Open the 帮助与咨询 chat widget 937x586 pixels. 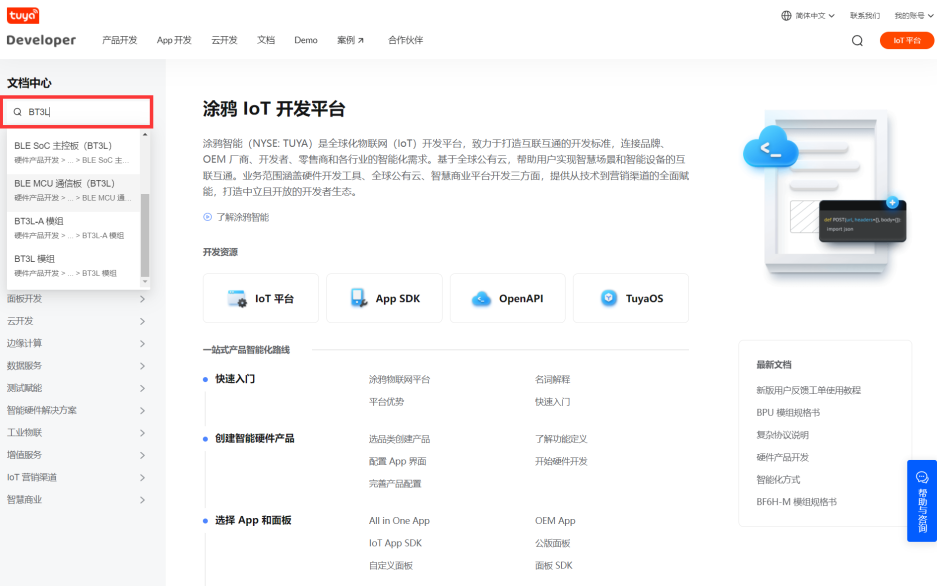pos(922,501)
